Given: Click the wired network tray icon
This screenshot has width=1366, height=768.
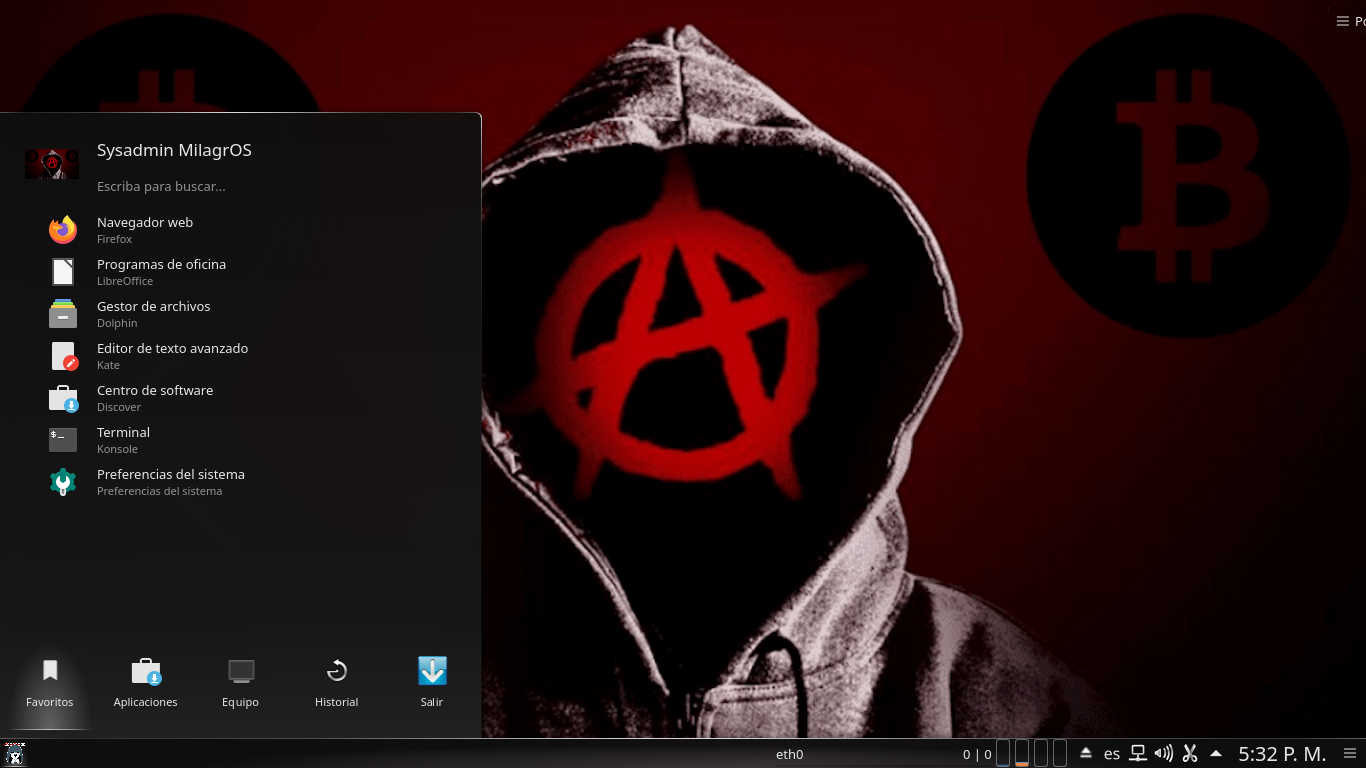Looking at the screenshot, I should (1138, 754).
